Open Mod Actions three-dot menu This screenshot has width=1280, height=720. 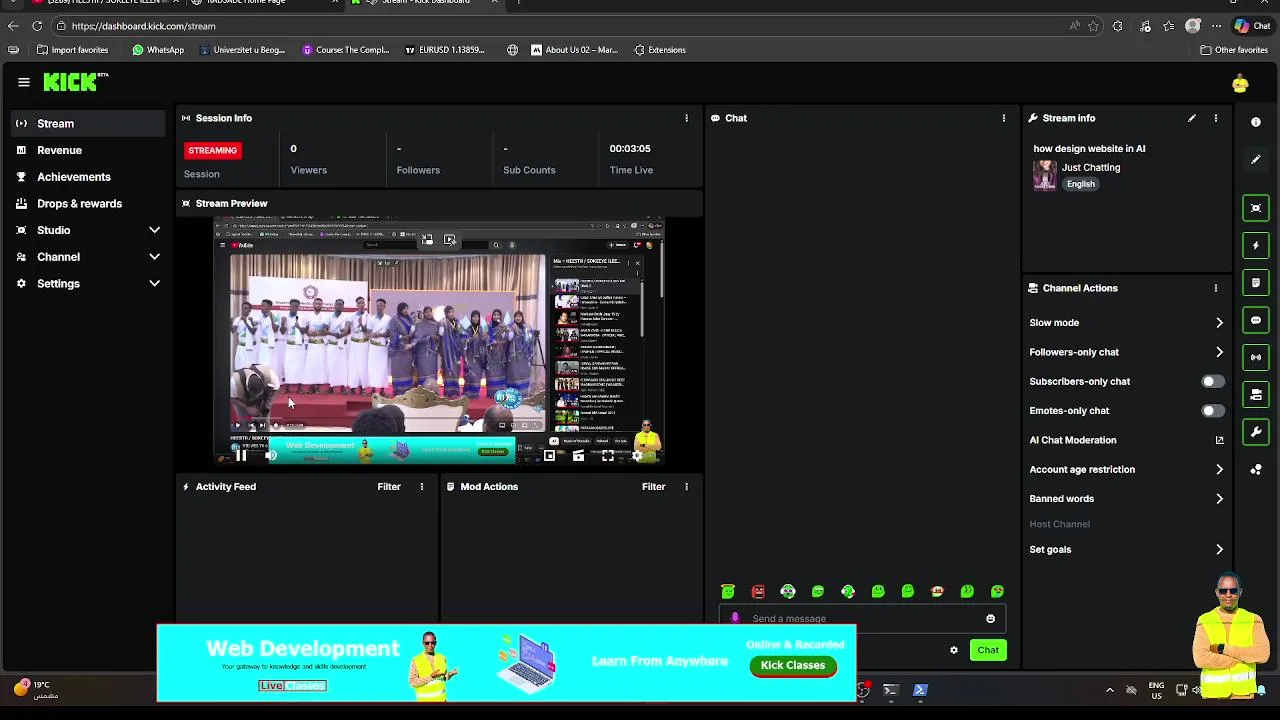[x=686, y=487]
